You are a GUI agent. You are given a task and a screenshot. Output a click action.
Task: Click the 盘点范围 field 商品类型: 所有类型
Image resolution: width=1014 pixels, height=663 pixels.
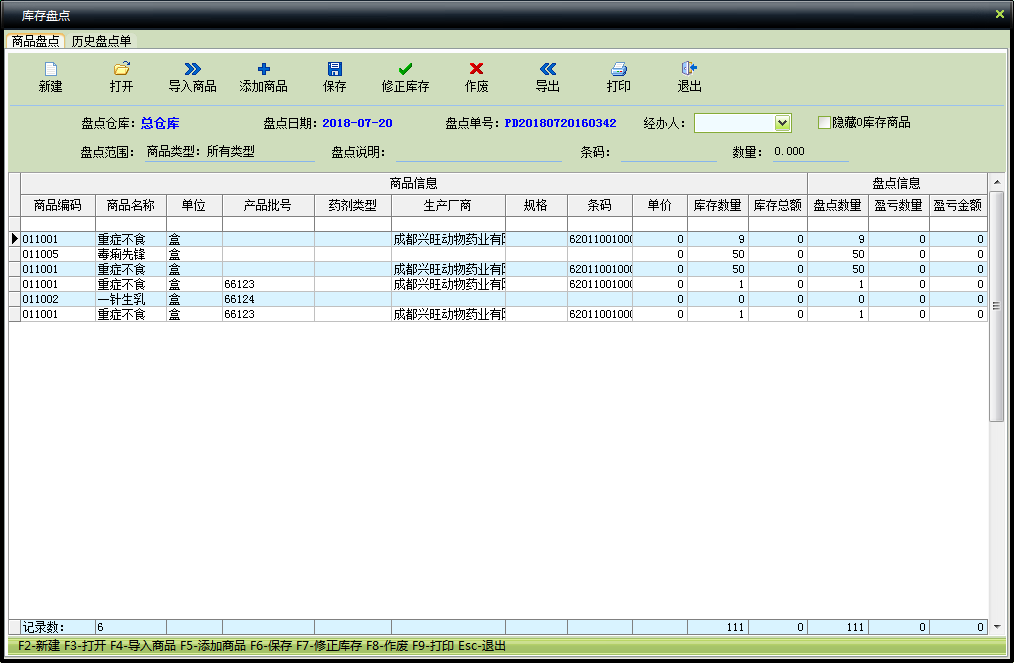click(230, 152)
